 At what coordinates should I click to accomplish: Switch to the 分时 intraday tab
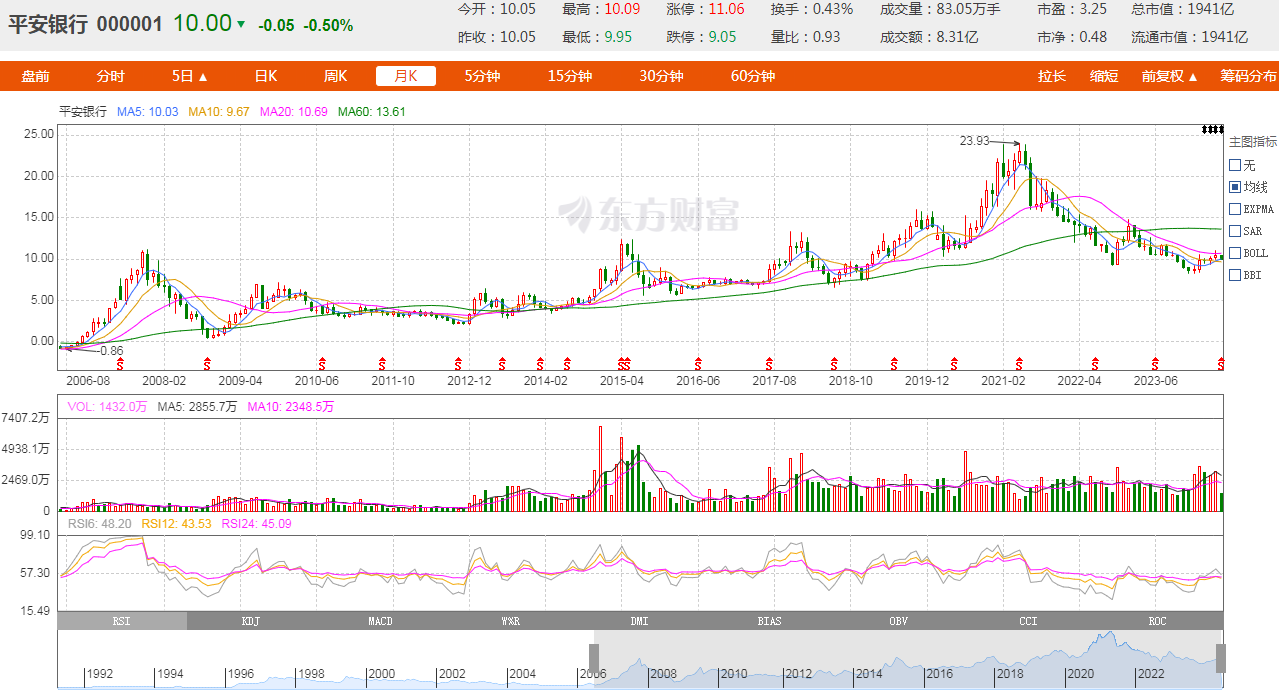coord(110,76)
